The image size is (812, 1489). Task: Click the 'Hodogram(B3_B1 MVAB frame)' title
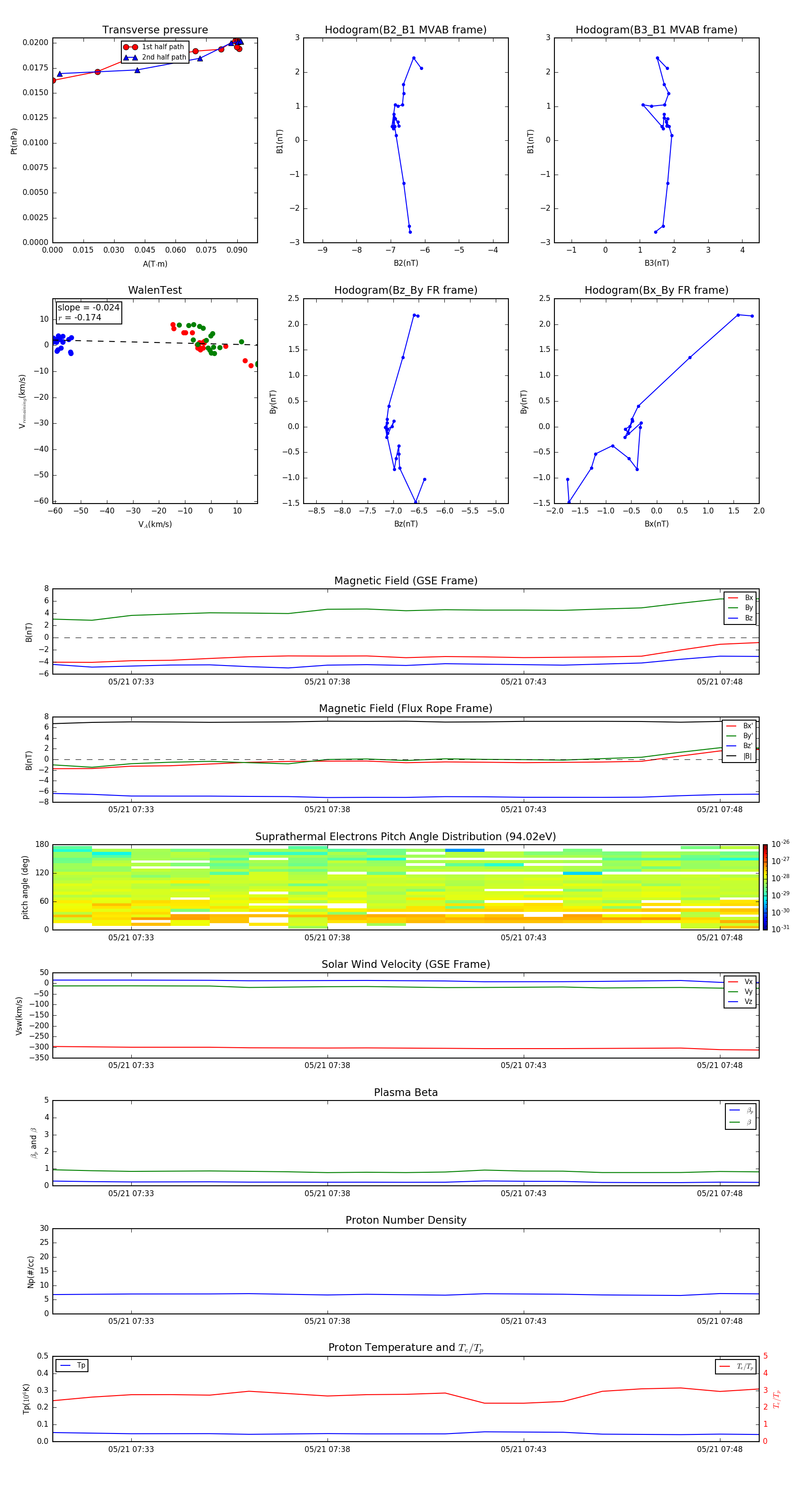(x=656, y=29)
